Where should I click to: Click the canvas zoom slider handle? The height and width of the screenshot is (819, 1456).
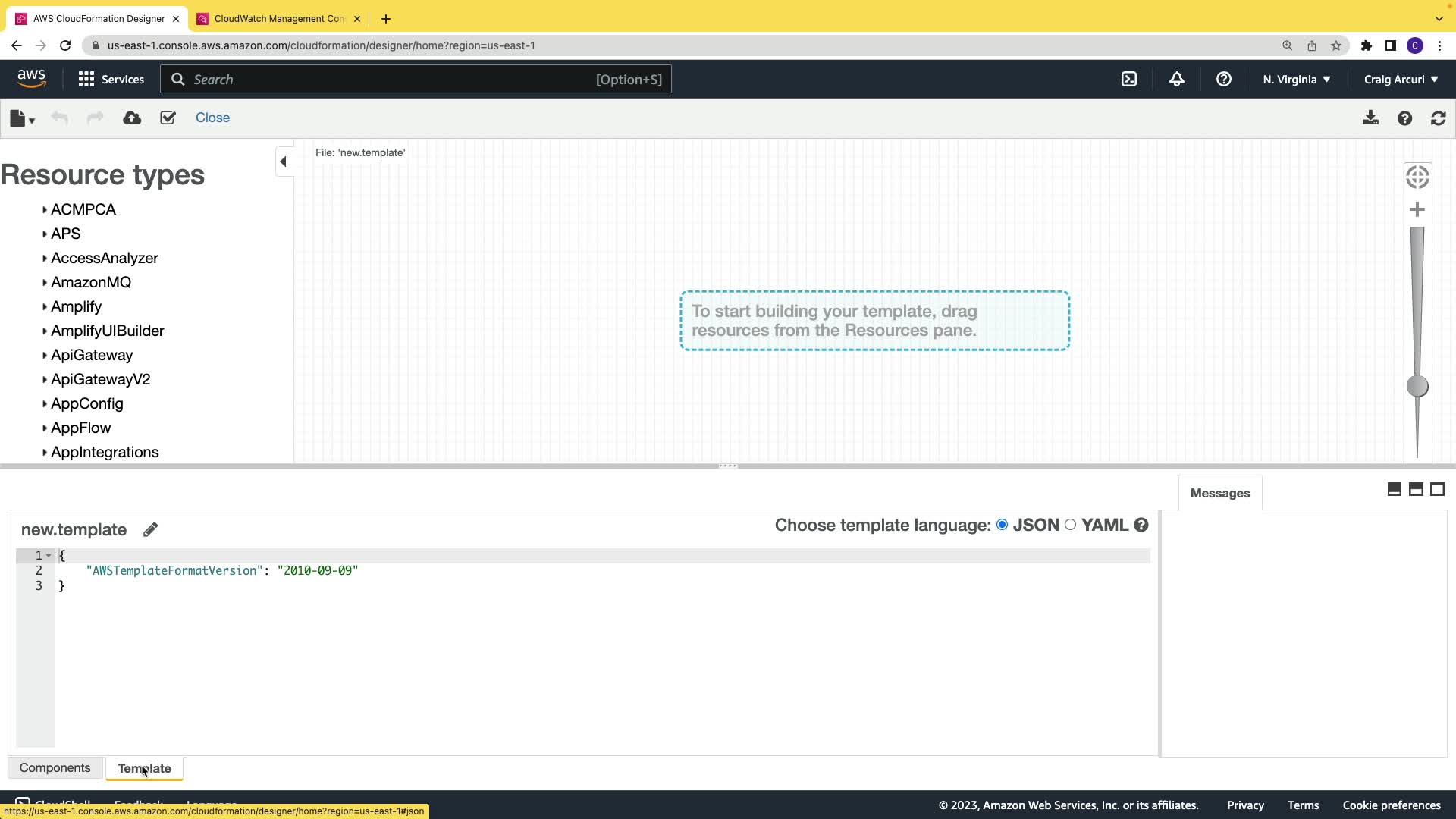[x=1417, y=387]
